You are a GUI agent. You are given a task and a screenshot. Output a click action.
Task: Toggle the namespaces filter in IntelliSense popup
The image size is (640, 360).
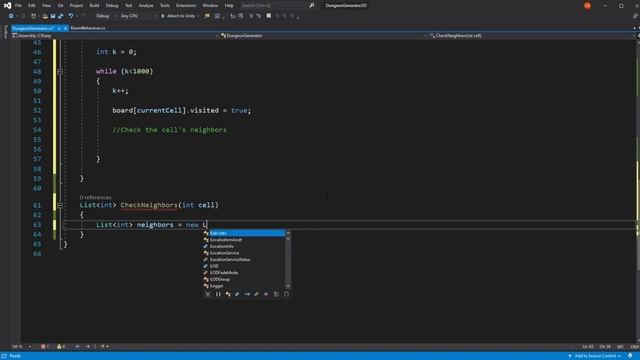218,294
